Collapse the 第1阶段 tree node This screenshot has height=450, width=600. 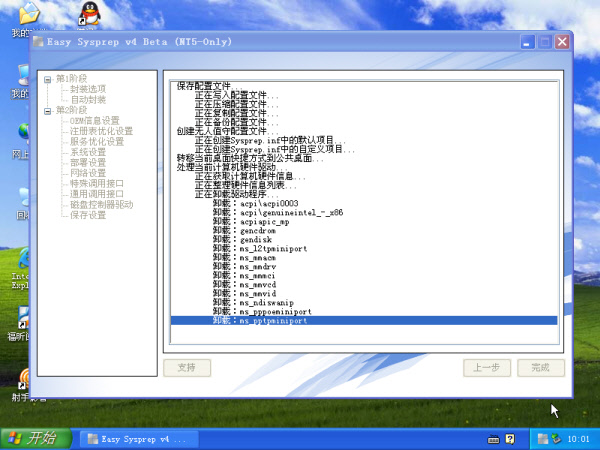coord(47,80)
